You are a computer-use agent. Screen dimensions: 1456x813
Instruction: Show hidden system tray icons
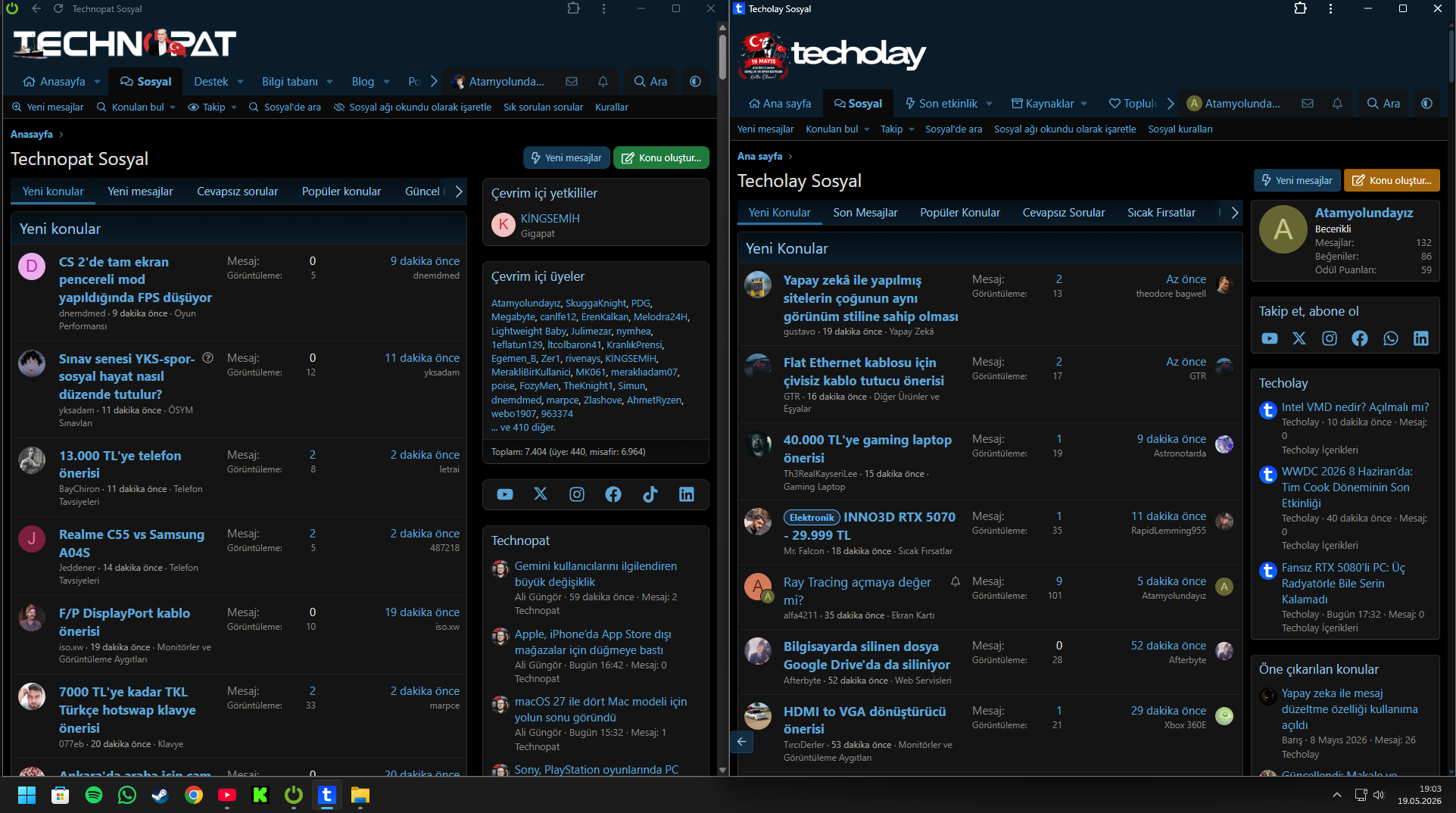tap(1337, 795)
